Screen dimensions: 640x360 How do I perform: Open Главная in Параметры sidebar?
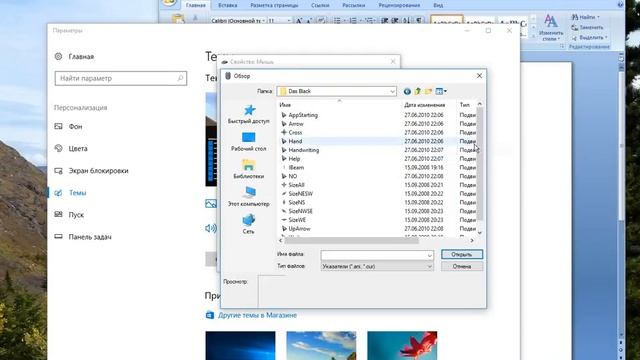pyautogui.click(x=74, y=57)
